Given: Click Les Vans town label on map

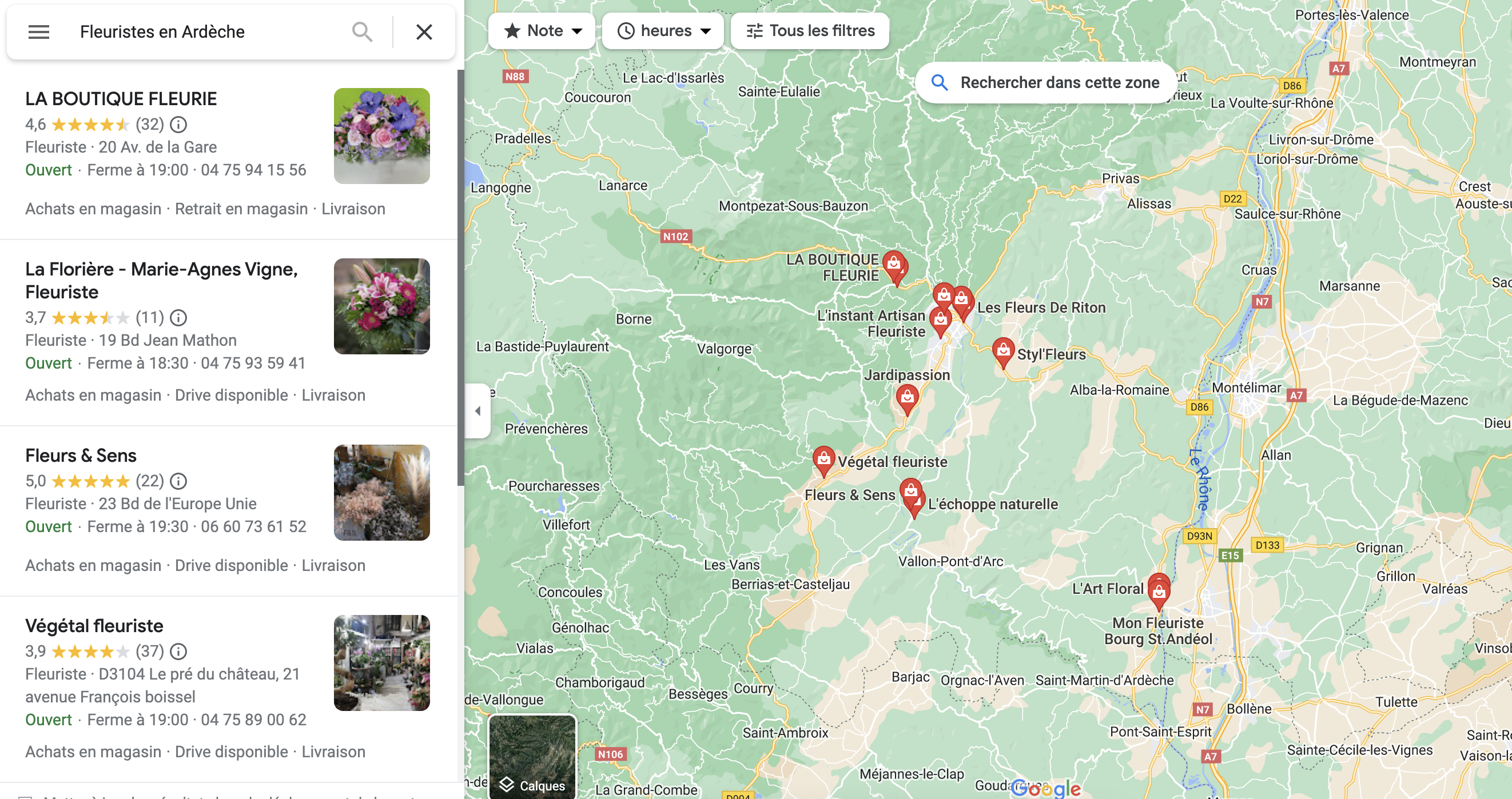Looking at the screenshot, I should (732, 565).
